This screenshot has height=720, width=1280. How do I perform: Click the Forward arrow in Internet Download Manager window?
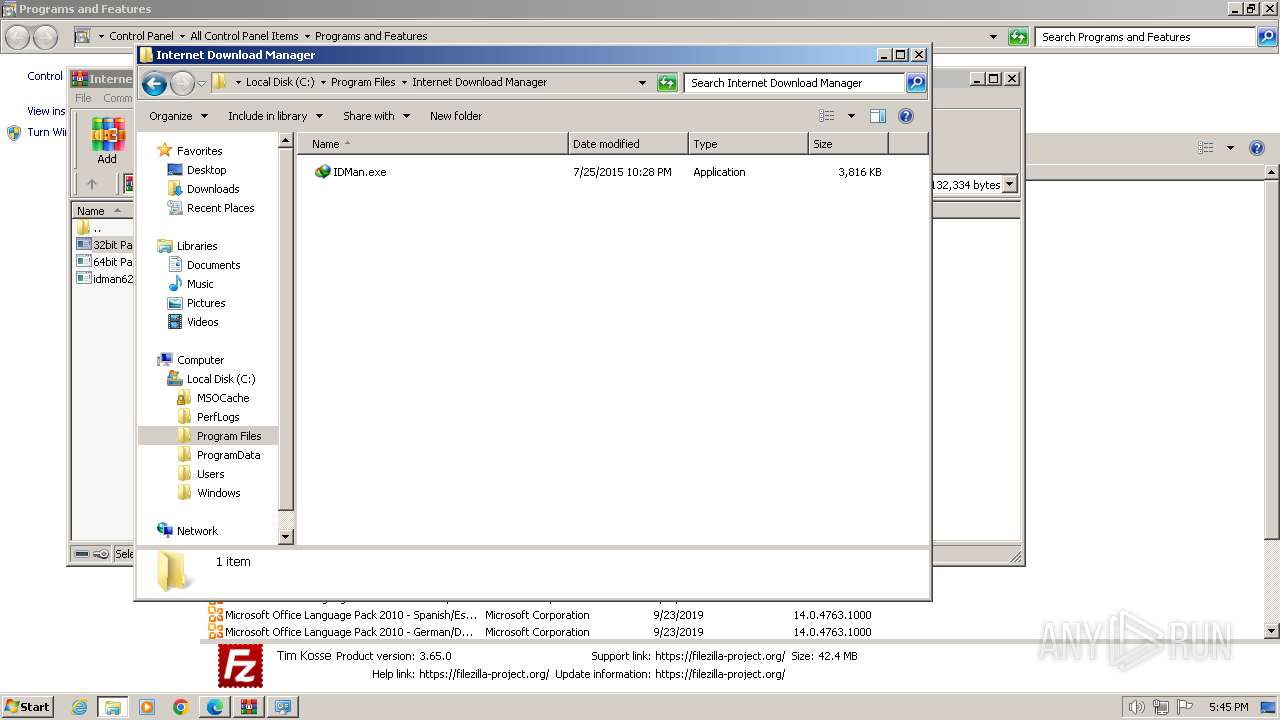pos(182,83)
